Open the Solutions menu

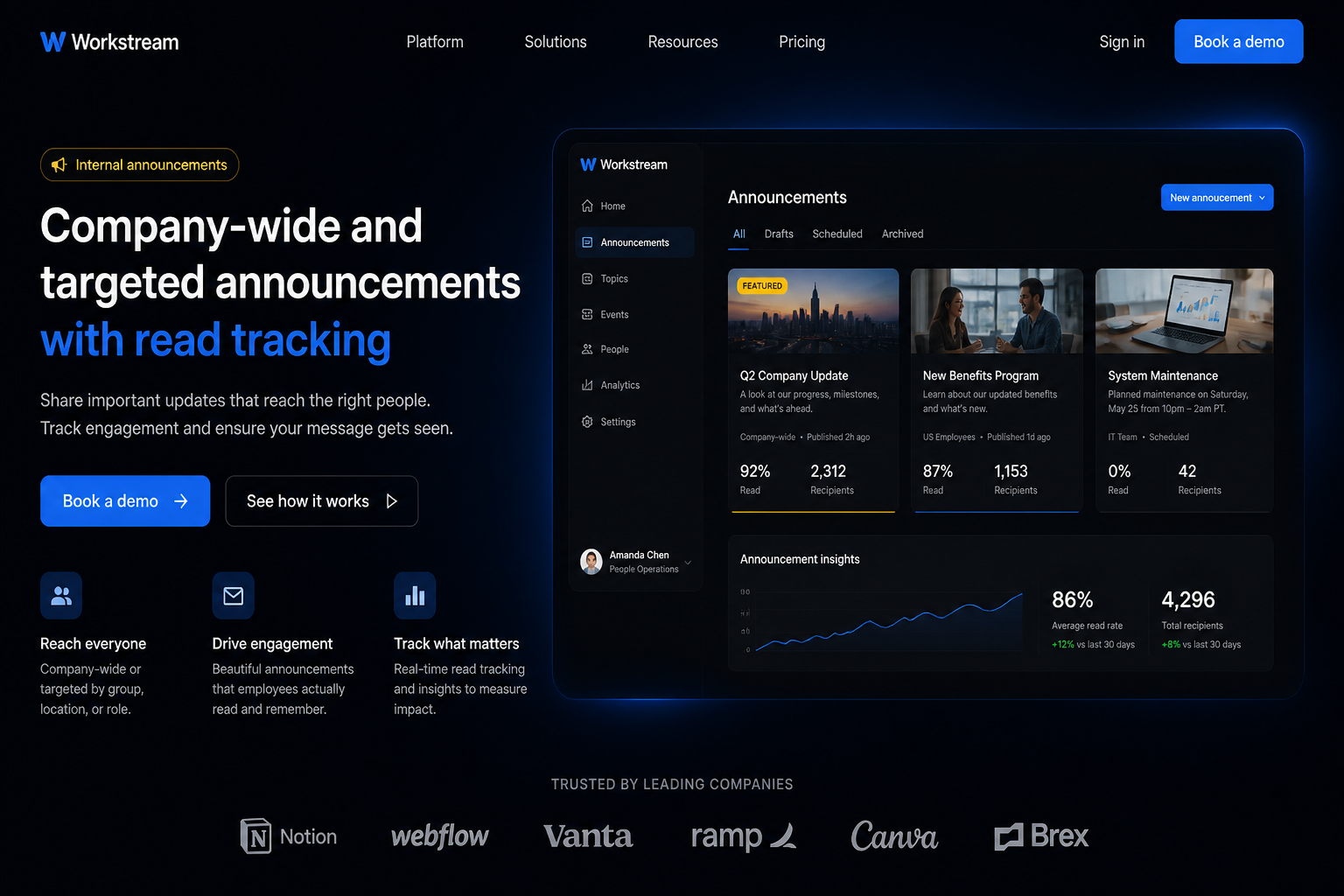click(x=556, y=42)
